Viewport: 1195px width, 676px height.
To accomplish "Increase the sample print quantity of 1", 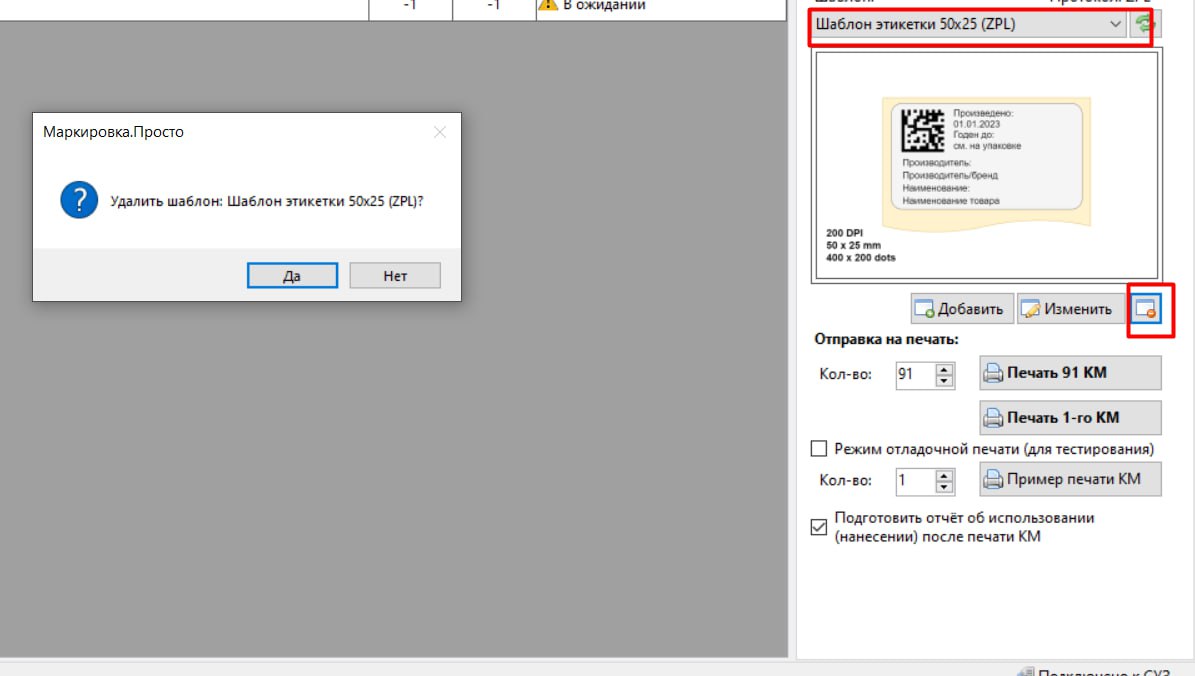I will (944, 475).
